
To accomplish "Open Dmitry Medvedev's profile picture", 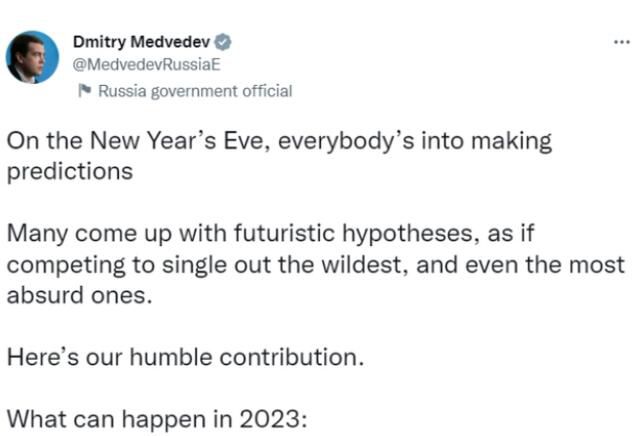I will pos(32,57).
